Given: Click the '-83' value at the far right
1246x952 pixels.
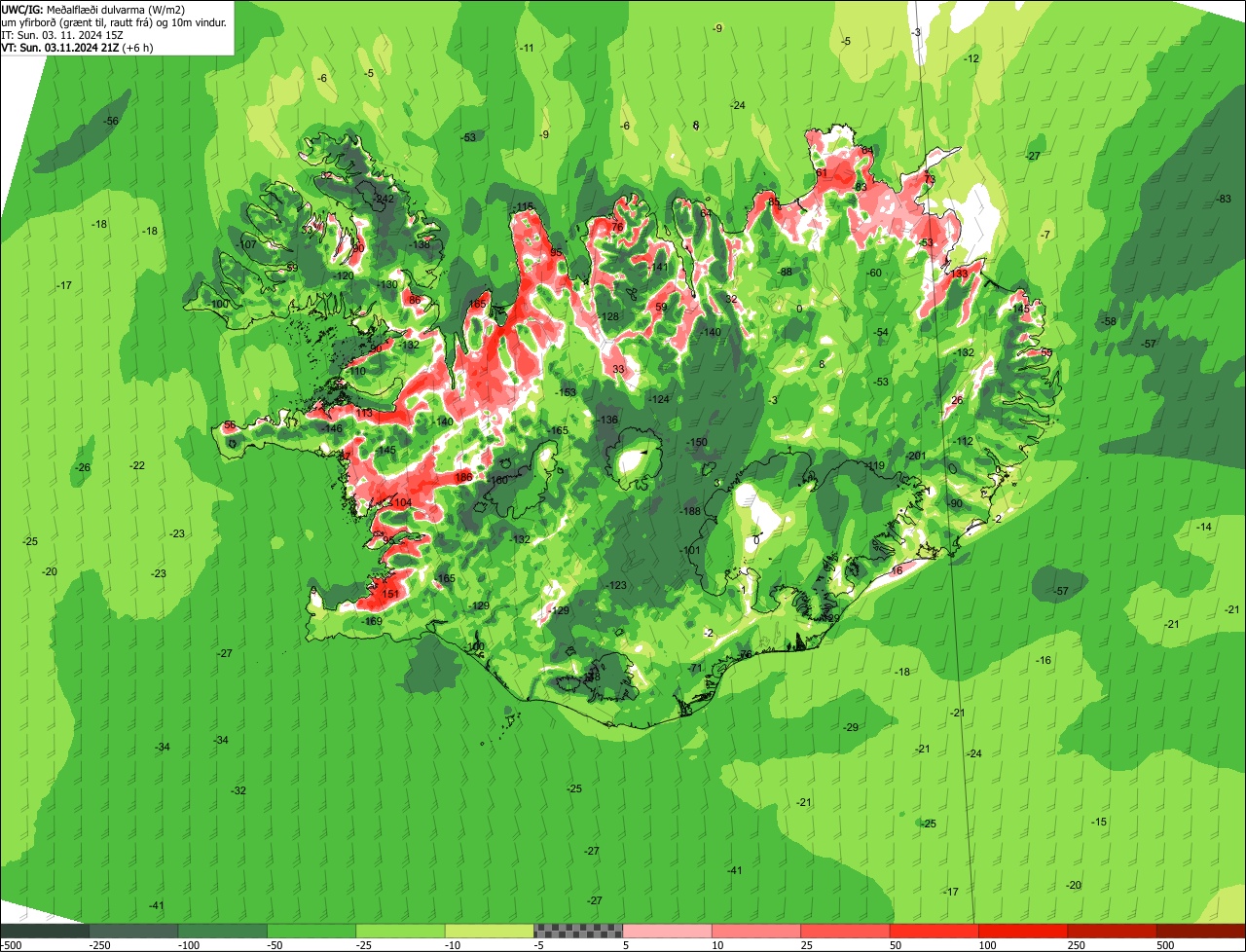Looking at the screenshot, I should pyautogui.click(x=1224, y=200).
